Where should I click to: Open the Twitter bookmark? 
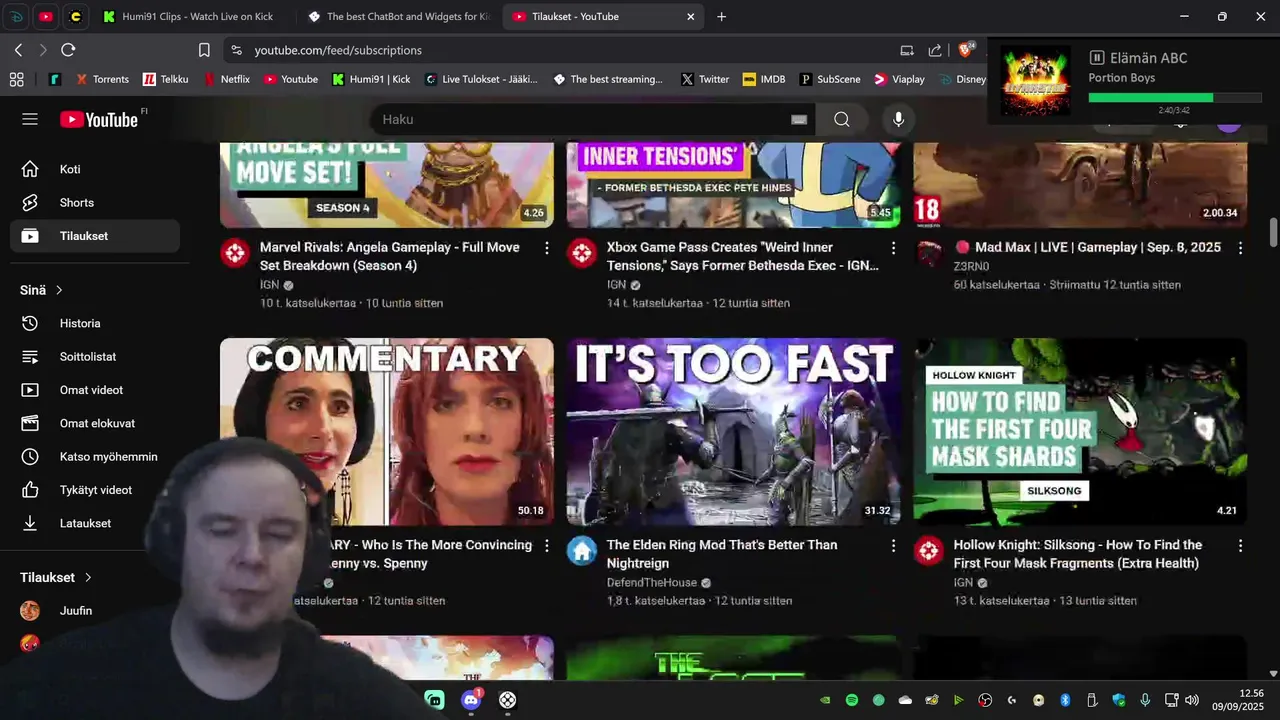pyautogui.click(x=705, y=79)
